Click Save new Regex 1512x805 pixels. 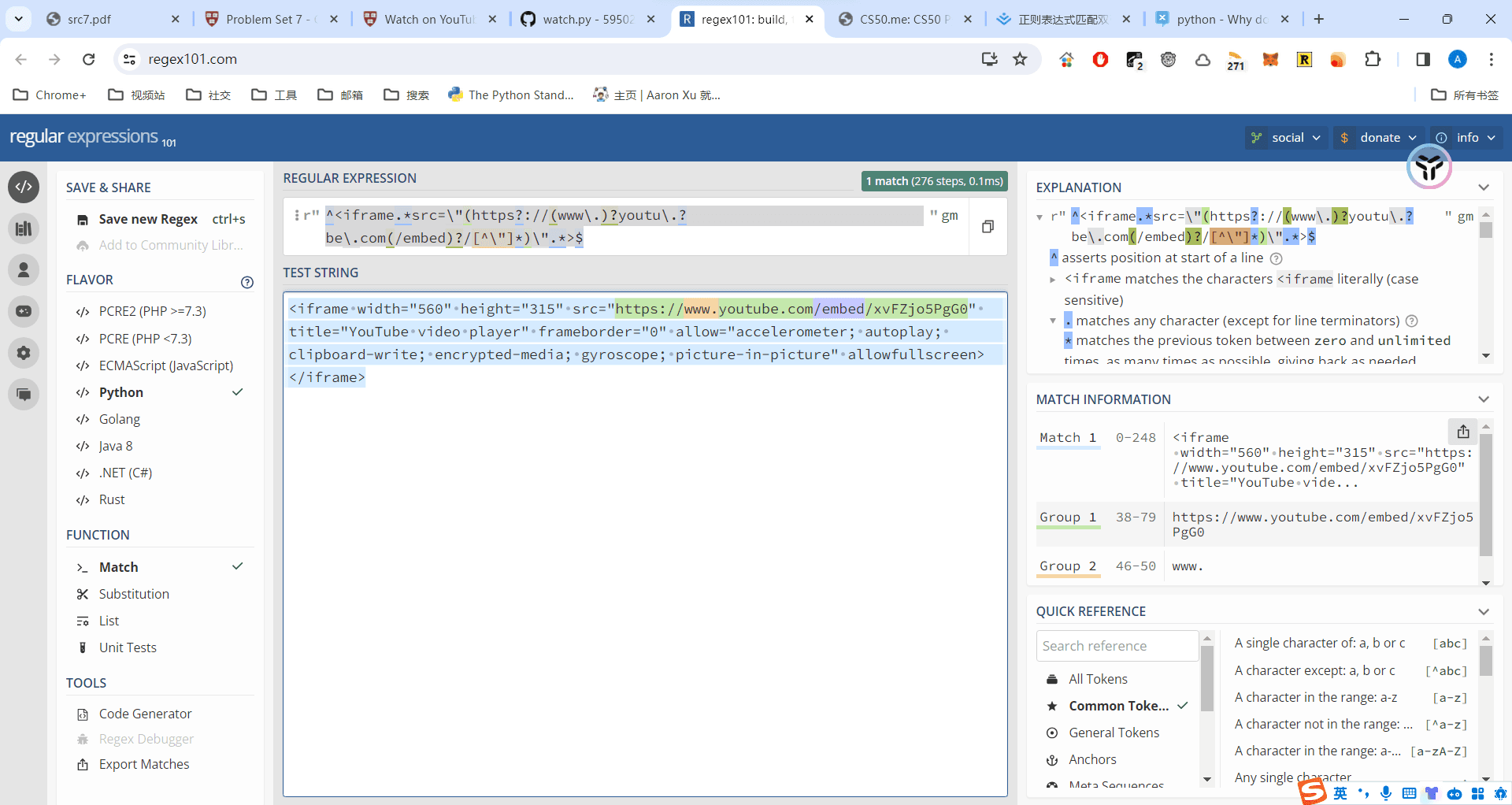148,219
